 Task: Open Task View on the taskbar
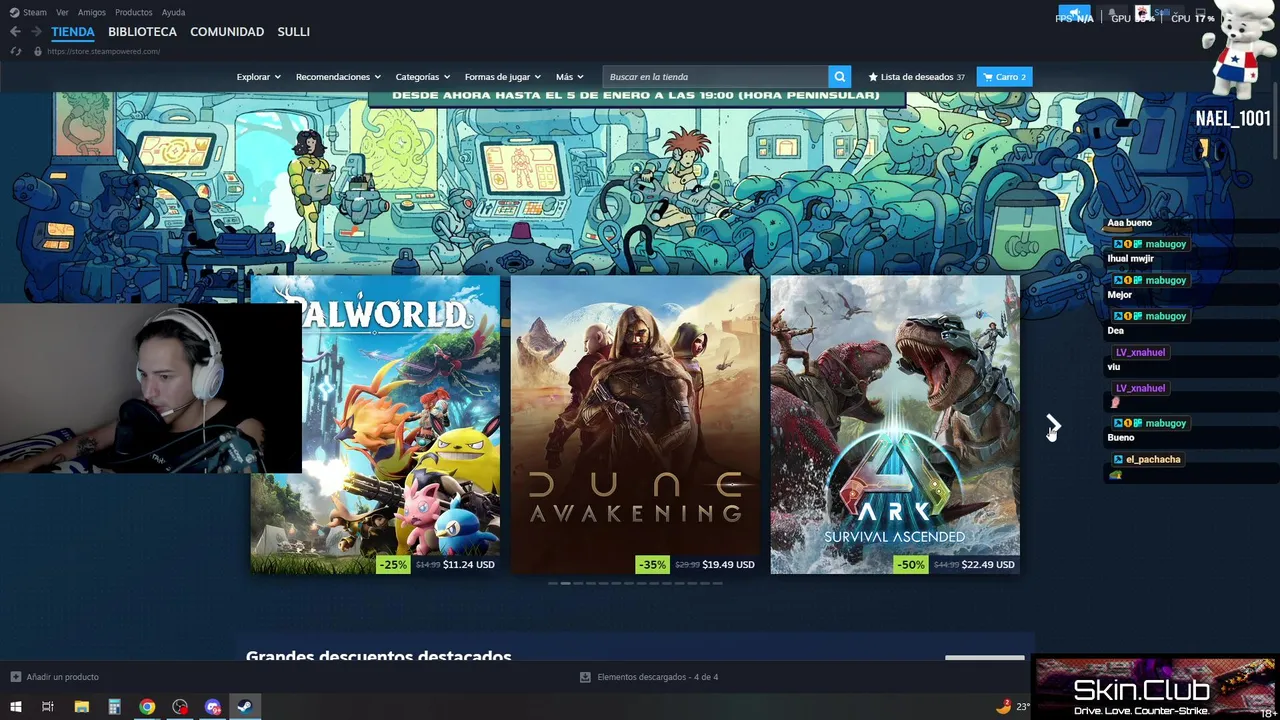click(x=47, y=707)
